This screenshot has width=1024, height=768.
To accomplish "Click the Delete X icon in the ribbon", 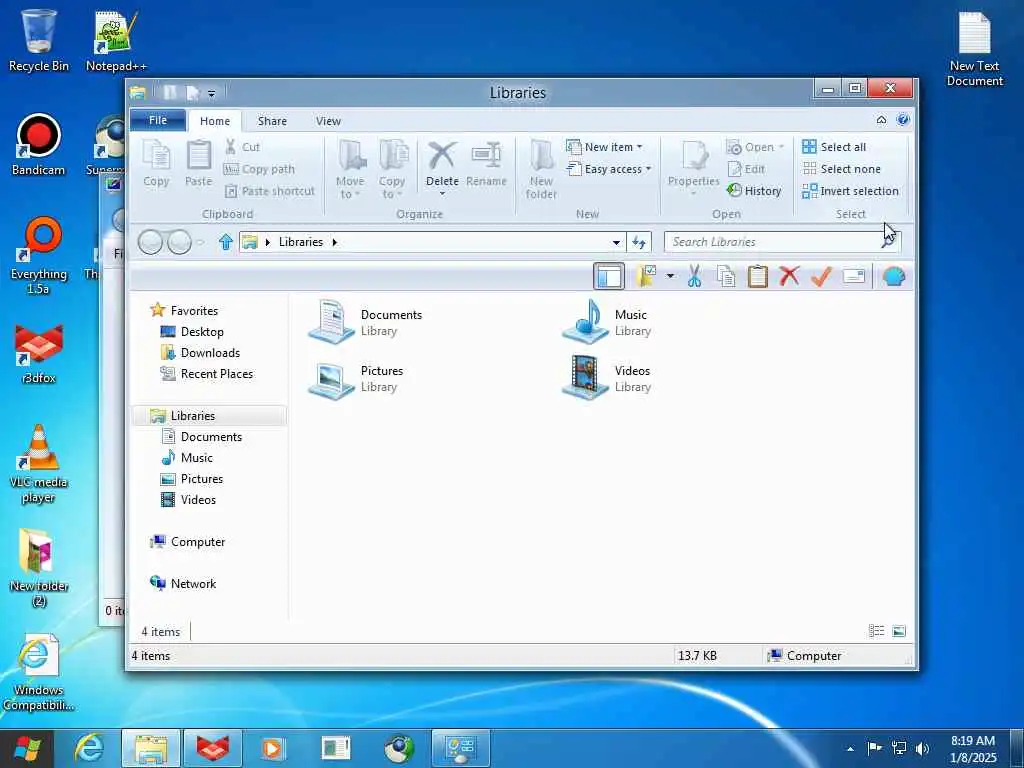I will pos(442,157).
